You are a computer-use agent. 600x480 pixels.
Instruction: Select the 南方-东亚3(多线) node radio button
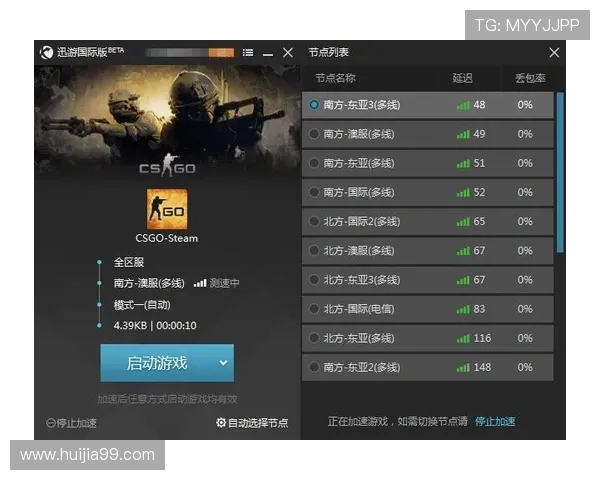[314, 104]
